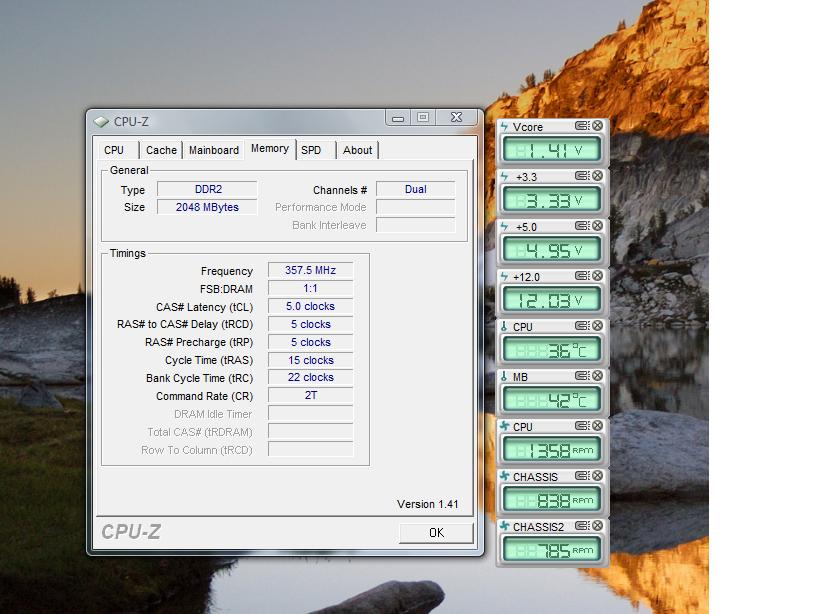Viewport: 840px width, 614px height.
Task: Minimize the CPU-Z window
Action: tap(398, 118)
